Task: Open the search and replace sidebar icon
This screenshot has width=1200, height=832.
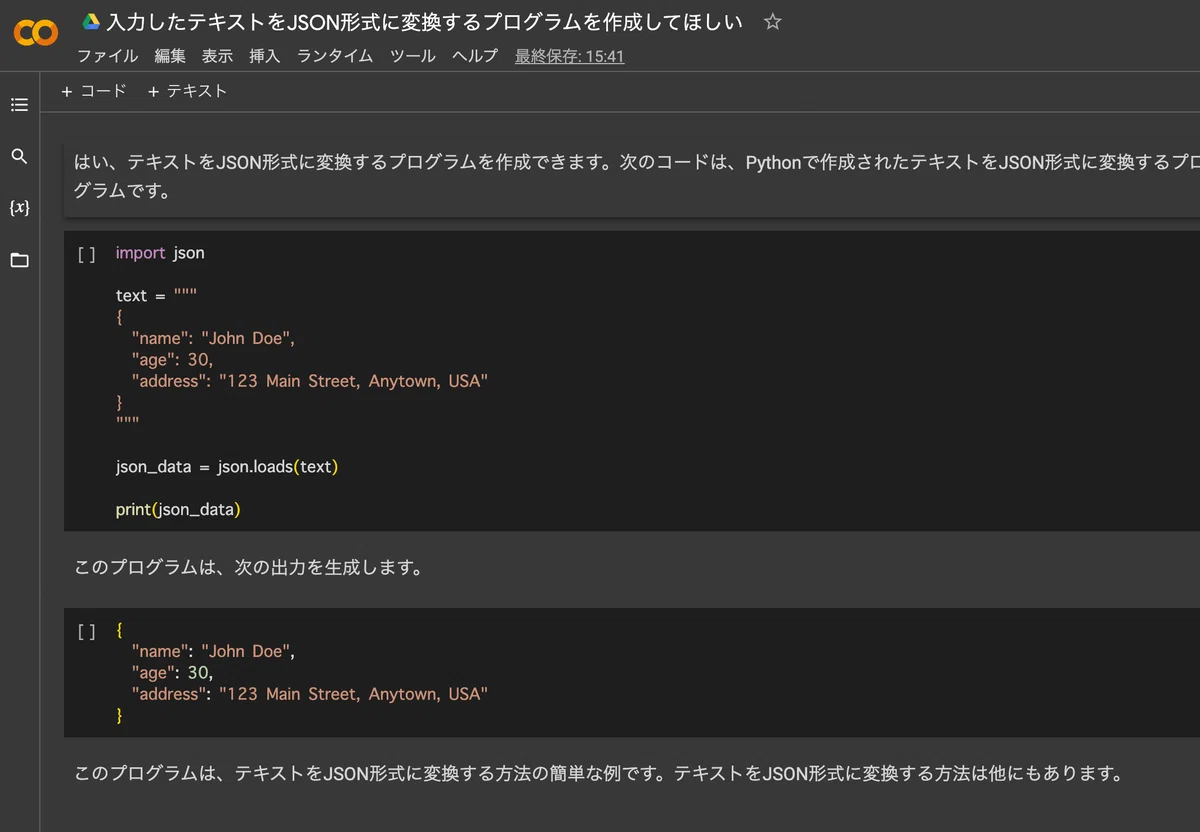Action: pos(19,156)
